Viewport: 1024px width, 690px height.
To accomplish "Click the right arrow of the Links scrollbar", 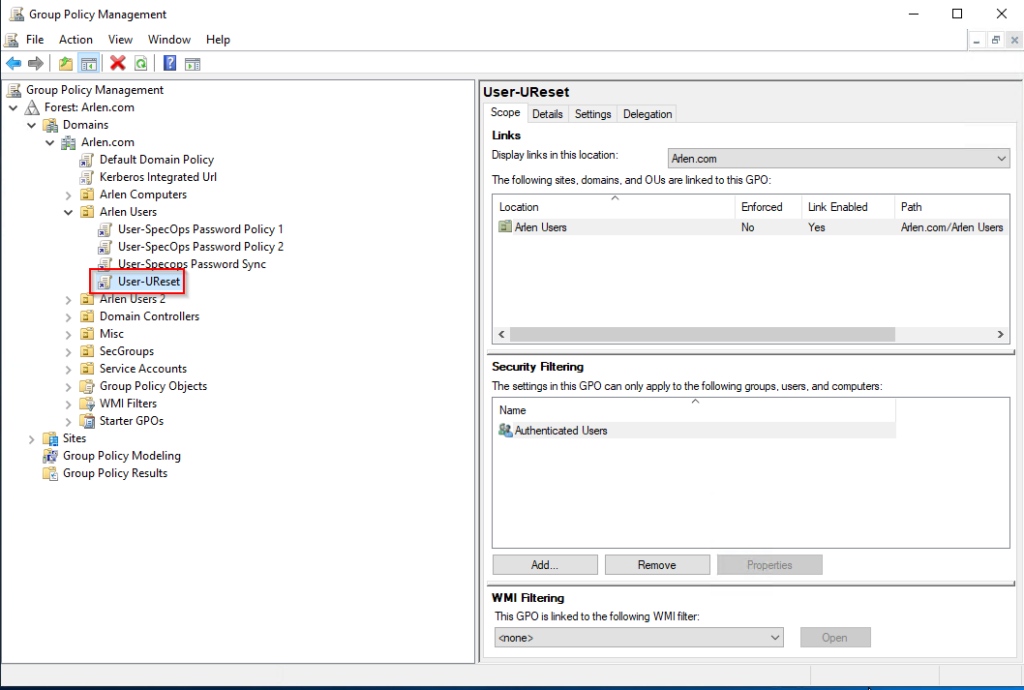I will (x=1000, y=334).
